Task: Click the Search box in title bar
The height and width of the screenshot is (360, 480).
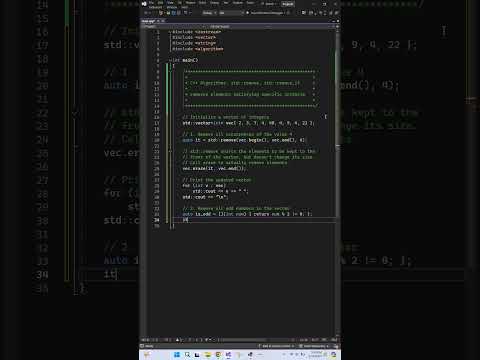Action: (x=269, y=4)
